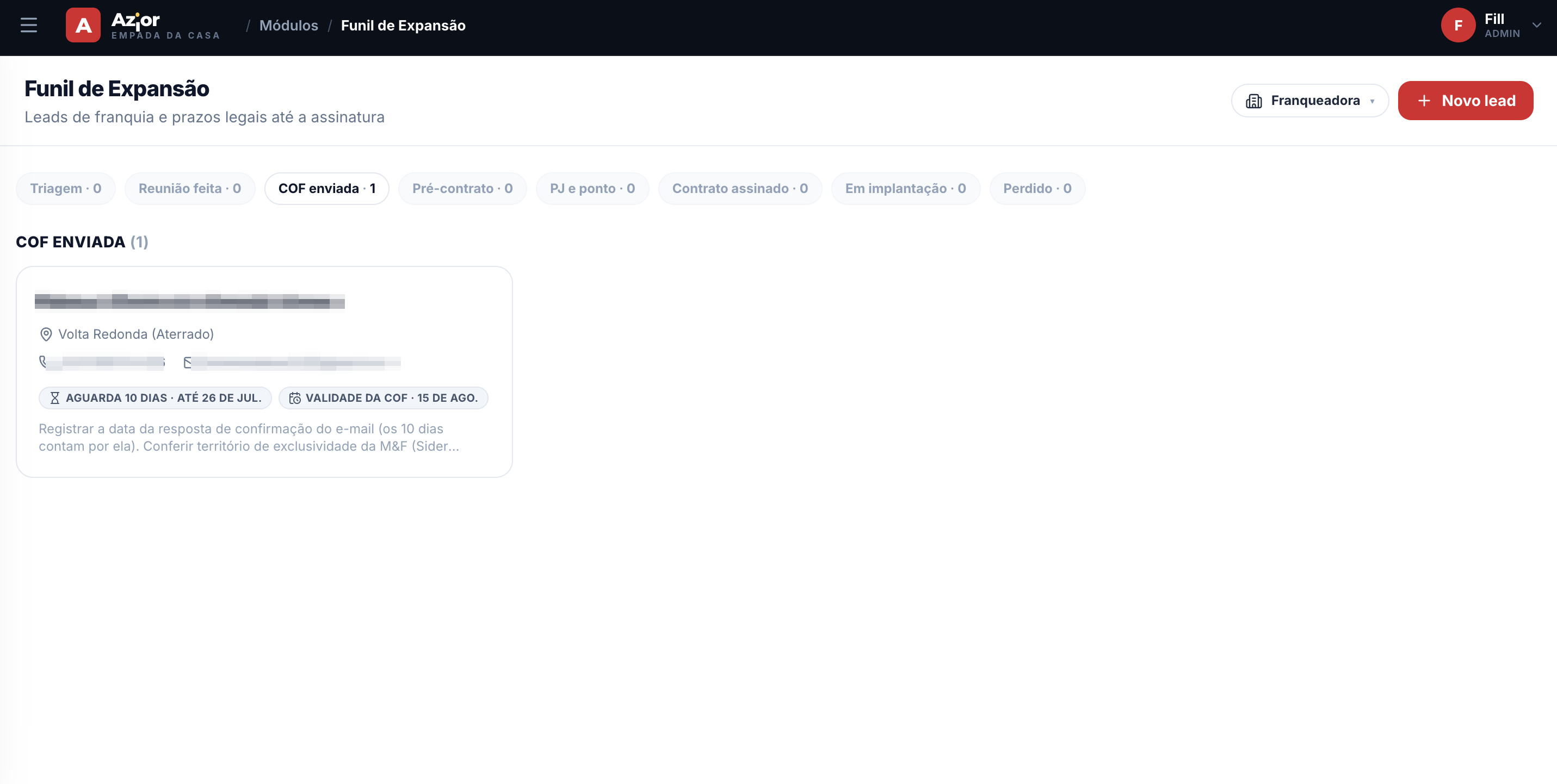Select the Triagem stage tab
Viewport: 1557px width, 784px height.
point(65,189)
